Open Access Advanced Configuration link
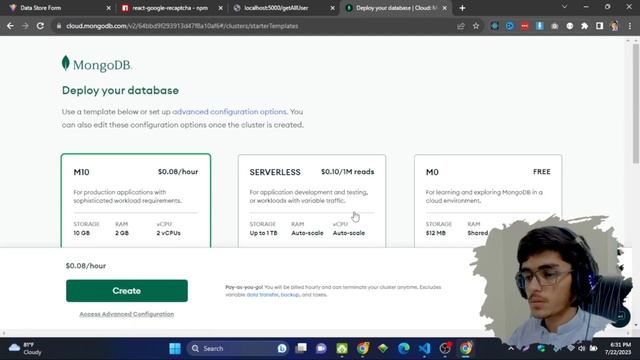Image resolution: width=640 pixels, height=360 pixels. pyautogui.click(x=127, y=314)
